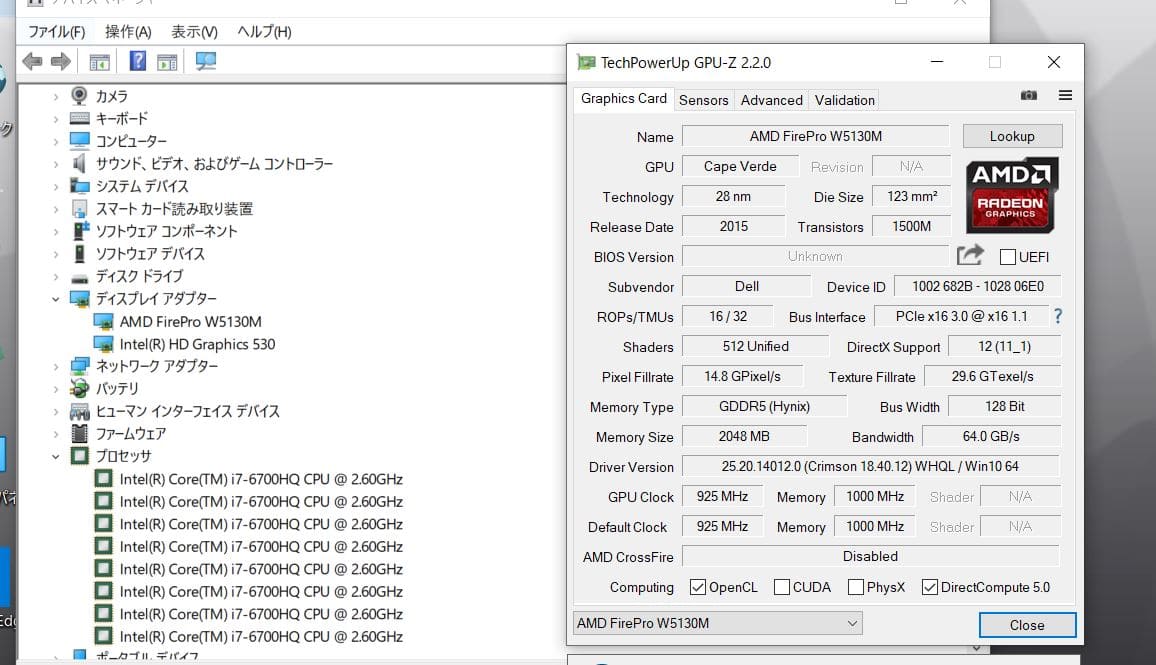Select Intel(R) HD Graphics 530 in device tree
The height and width of the screenshot is (665, 1156).
tap(197, 344)
